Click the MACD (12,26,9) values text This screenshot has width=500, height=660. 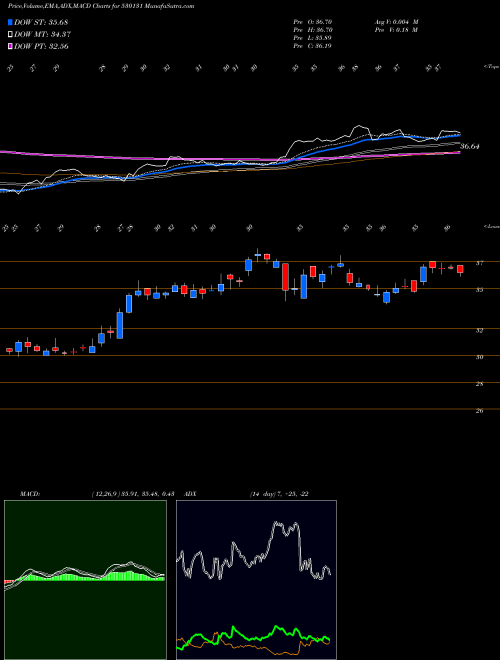pos(133,494)
